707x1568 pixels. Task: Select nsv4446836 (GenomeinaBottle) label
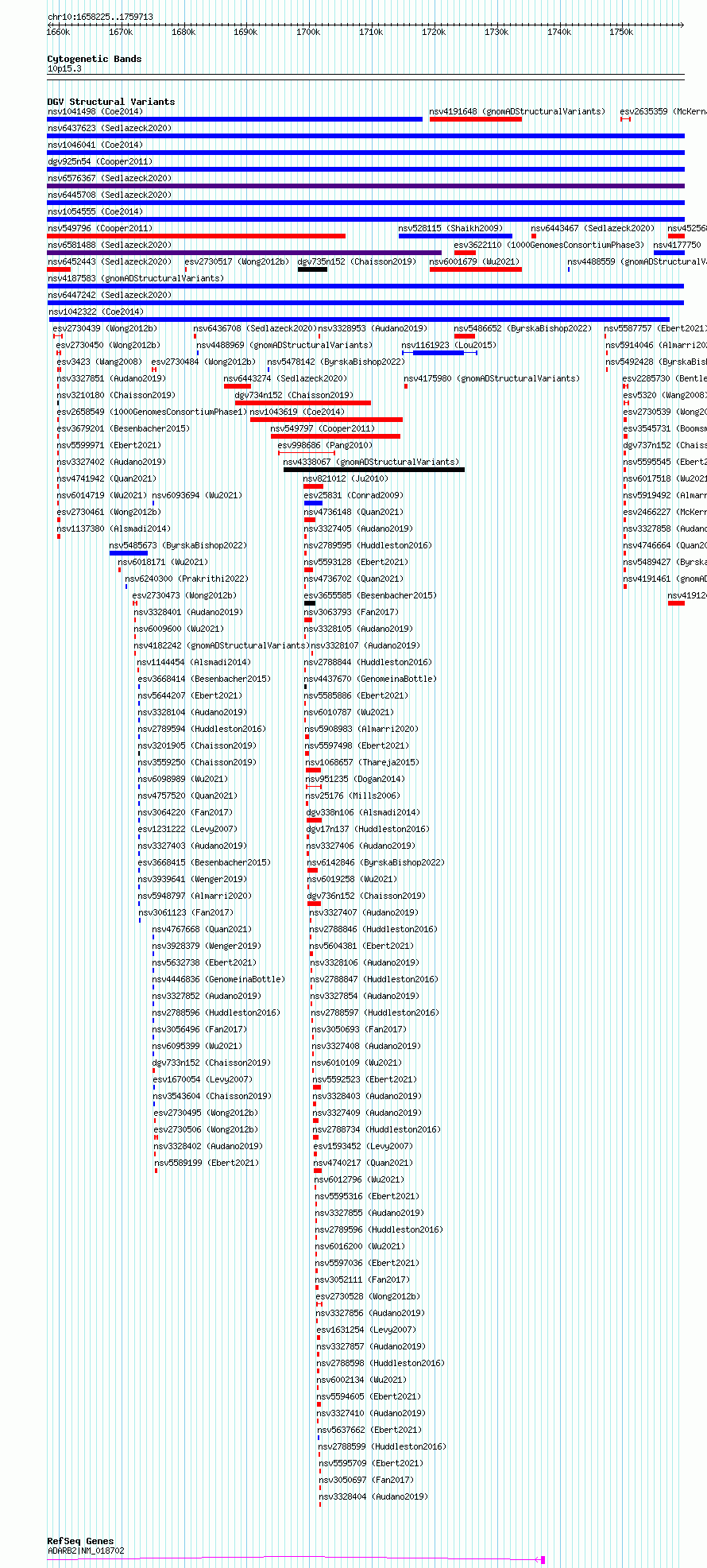click(218, 979)
